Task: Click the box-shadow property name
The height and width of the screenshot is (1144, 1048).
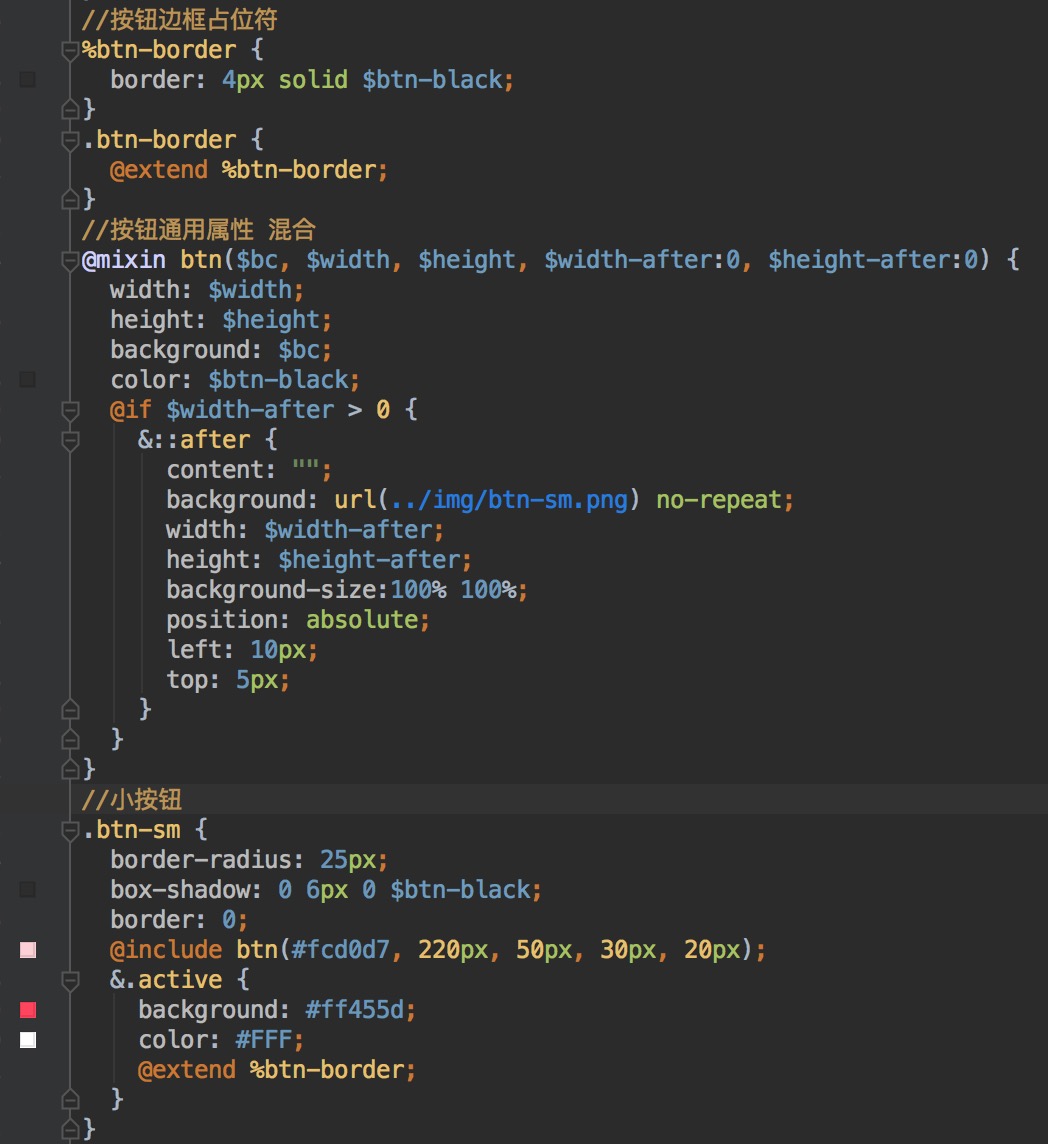Action: tap(180, 889)
